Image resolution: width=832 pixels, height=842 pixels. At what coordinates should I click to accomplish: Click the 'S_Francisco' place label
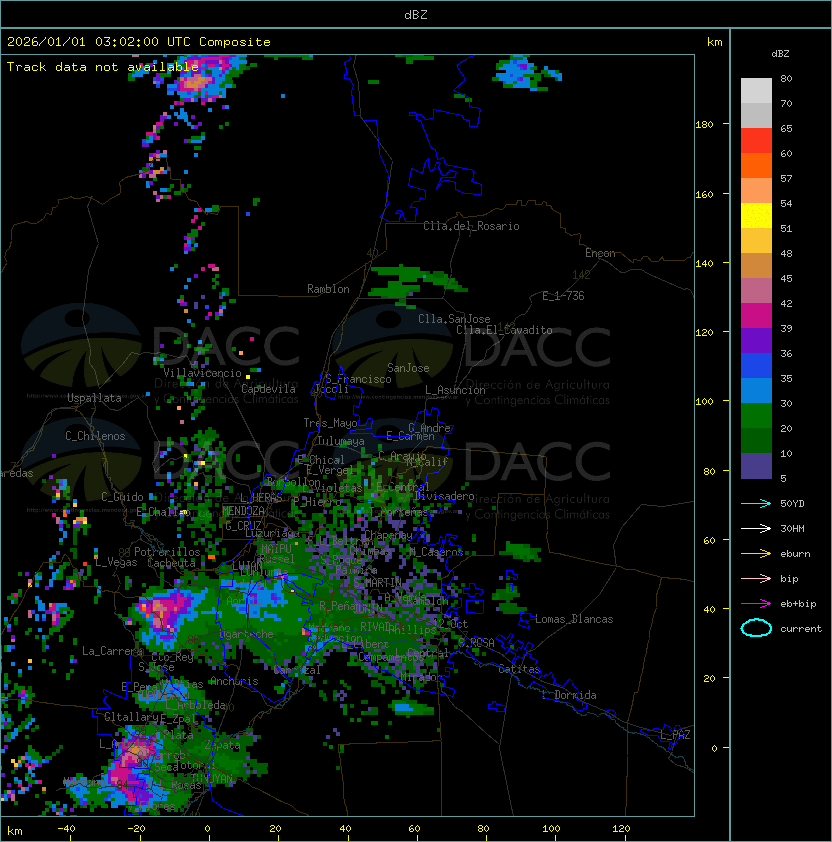click(x=358, y=379)
